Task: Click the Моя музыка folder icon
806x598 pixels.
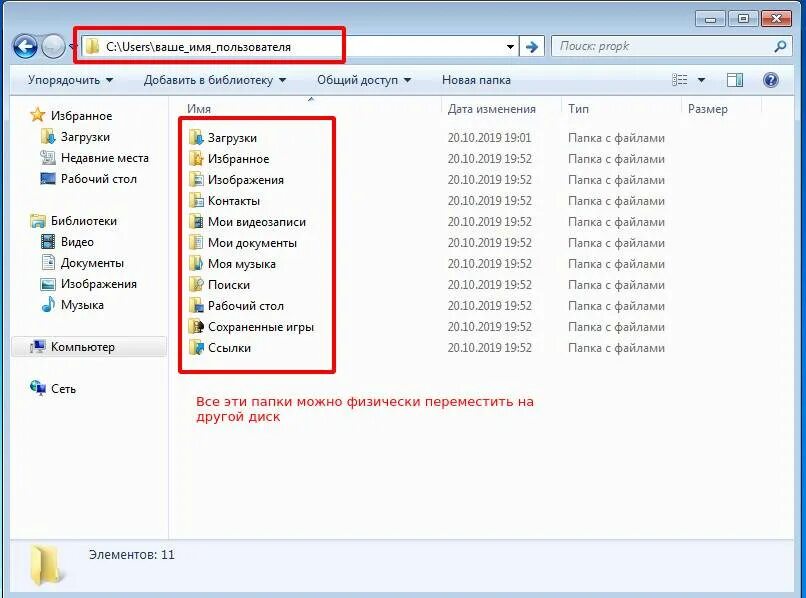Action: coord(196,264)
